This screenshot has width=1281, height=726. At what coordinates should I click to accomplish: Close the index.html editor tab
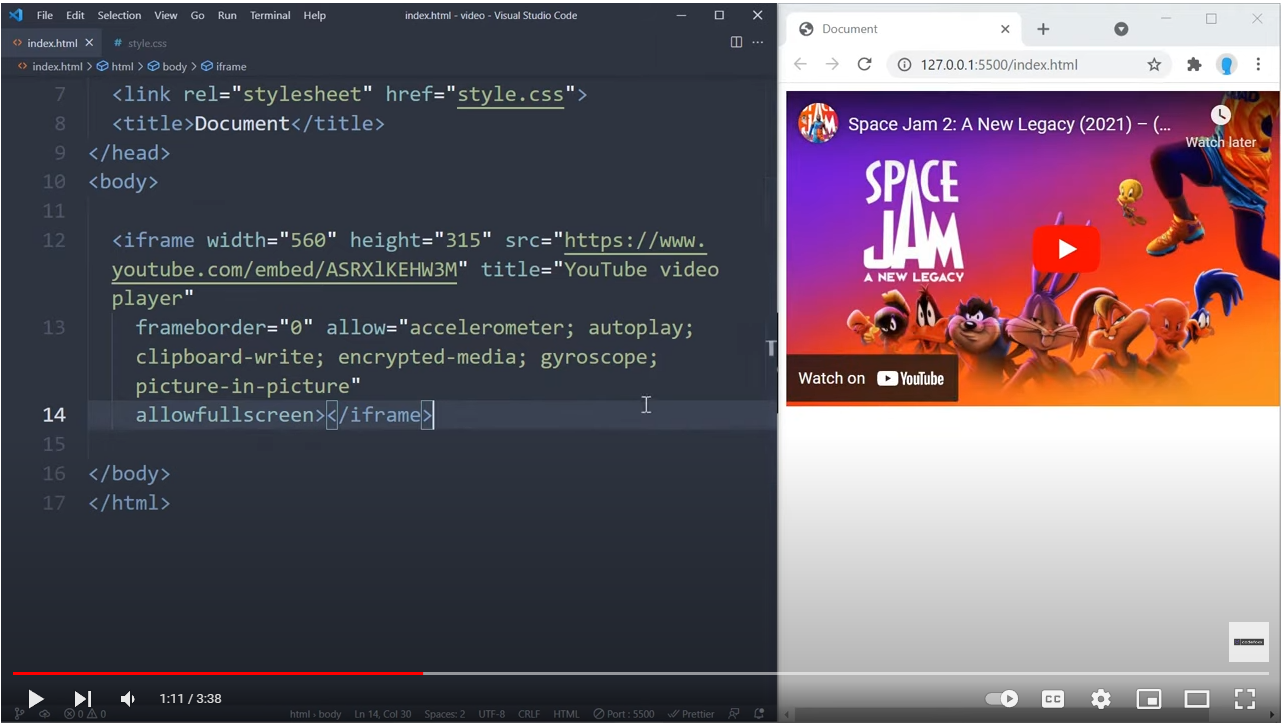click(89, 43)
